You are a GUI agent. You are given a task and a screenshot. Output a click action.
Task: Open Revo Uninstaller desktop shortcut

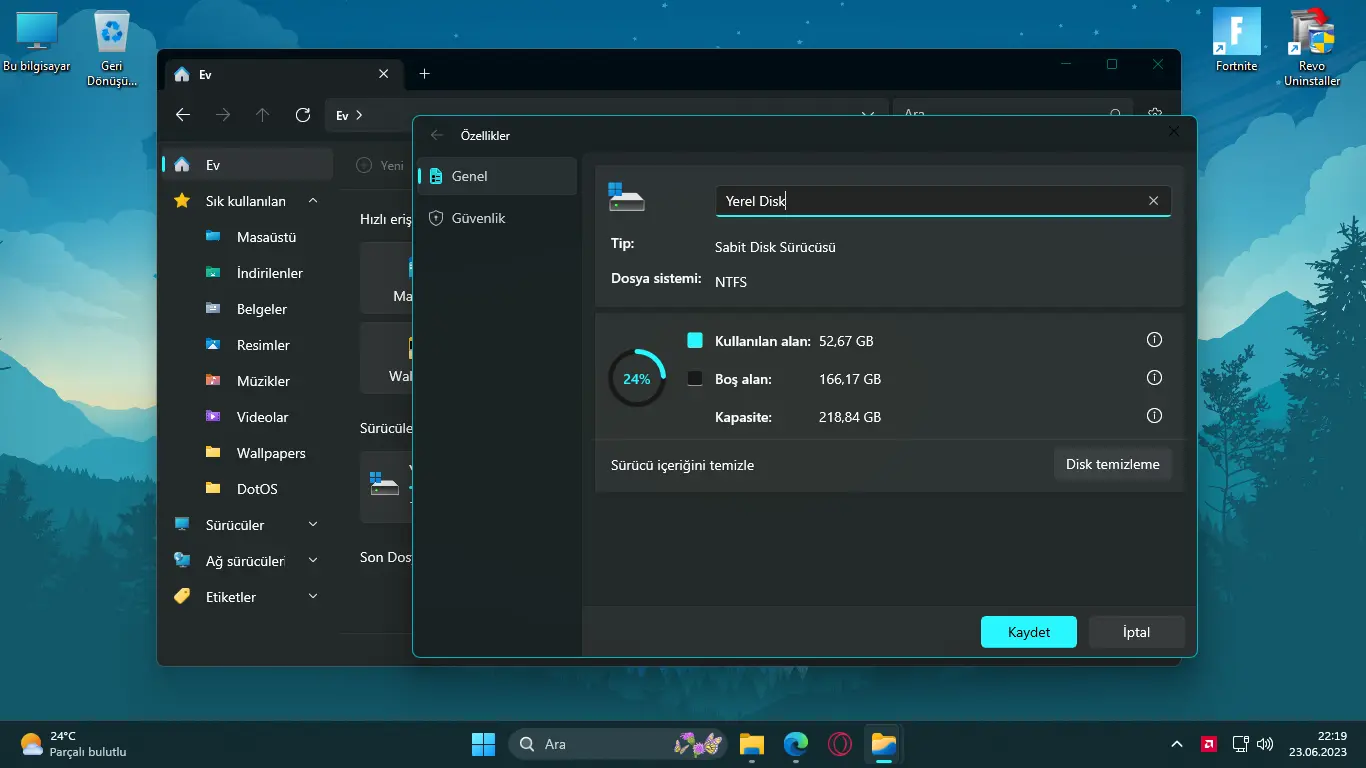(1312, 48)
